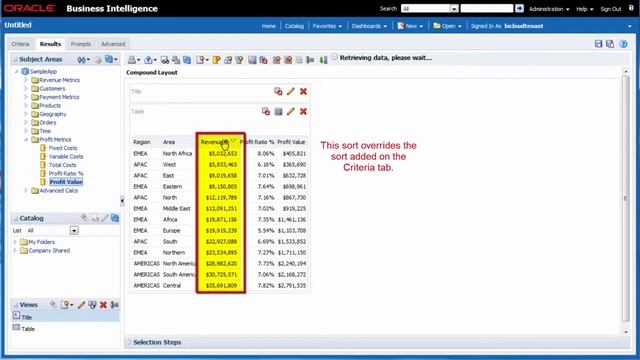Click the search text input field
The width and height of the screenshot is (640, 360).
click(487, 9)
